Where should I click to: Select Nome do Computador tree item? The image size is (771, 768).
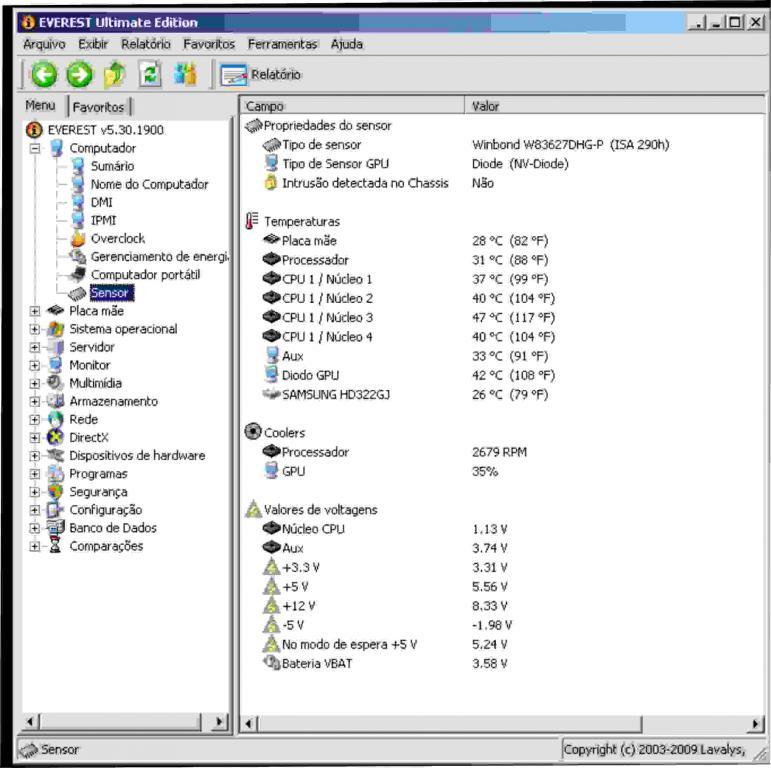(149, 184)
